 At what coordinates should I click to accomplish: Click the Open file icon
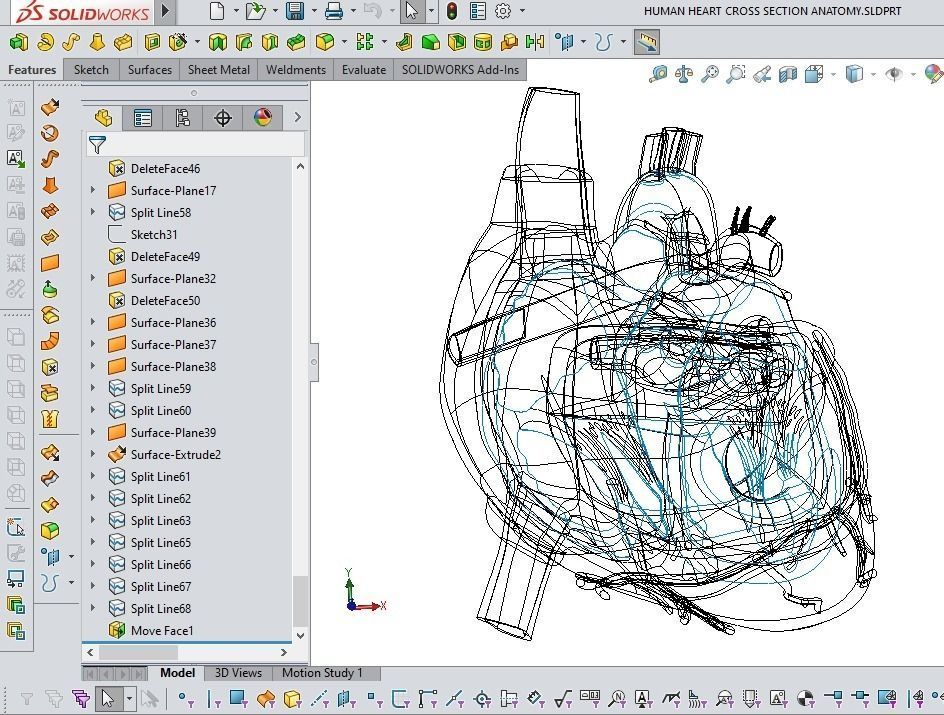coord(256,11)
